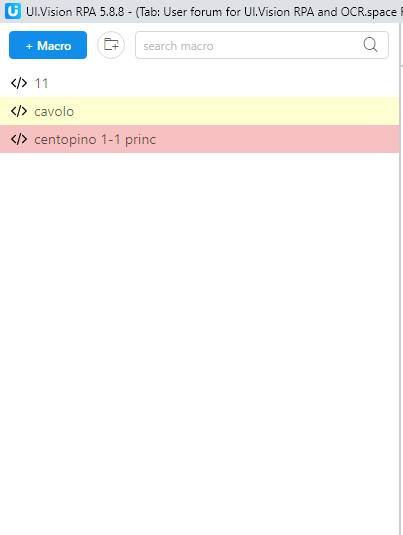Create a new macro with + Macro

click(x=48, y=45)
